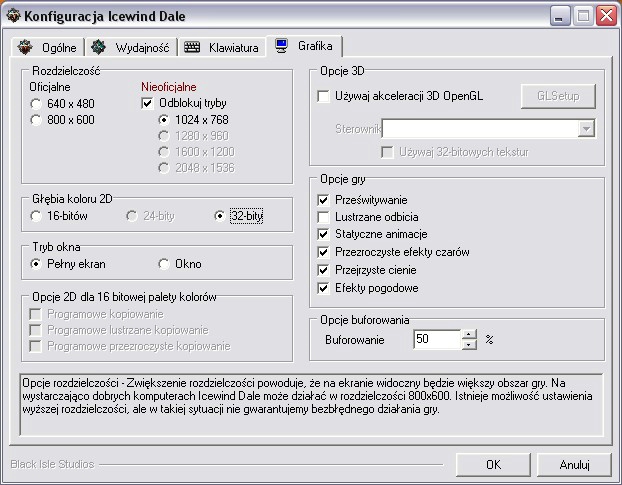Click the Oficjalne heading text
The image size is (622, 485).
(x=50, y=87)
